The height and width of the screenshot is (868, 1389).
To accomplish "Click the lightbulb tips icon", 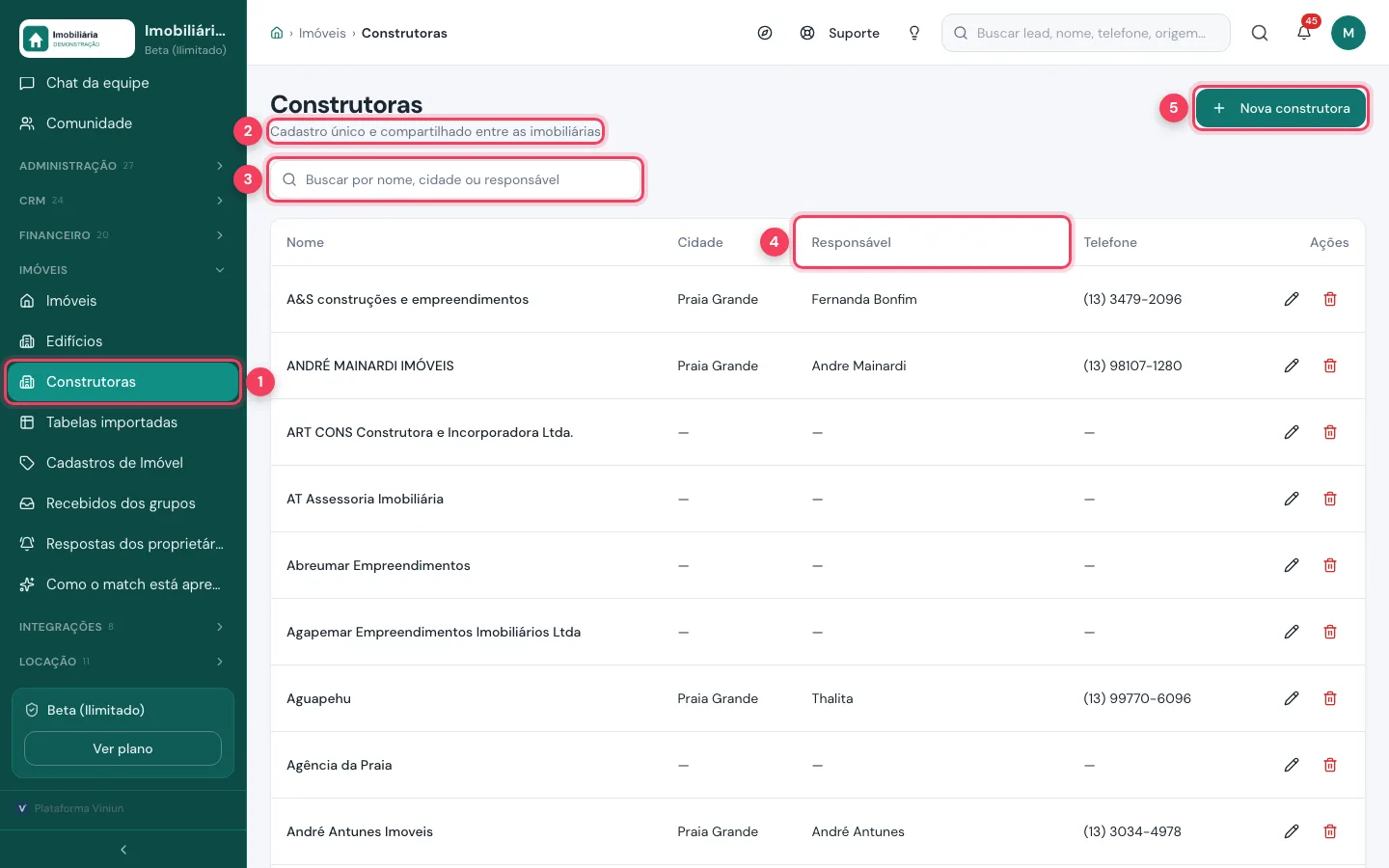I will coord(914,33).
